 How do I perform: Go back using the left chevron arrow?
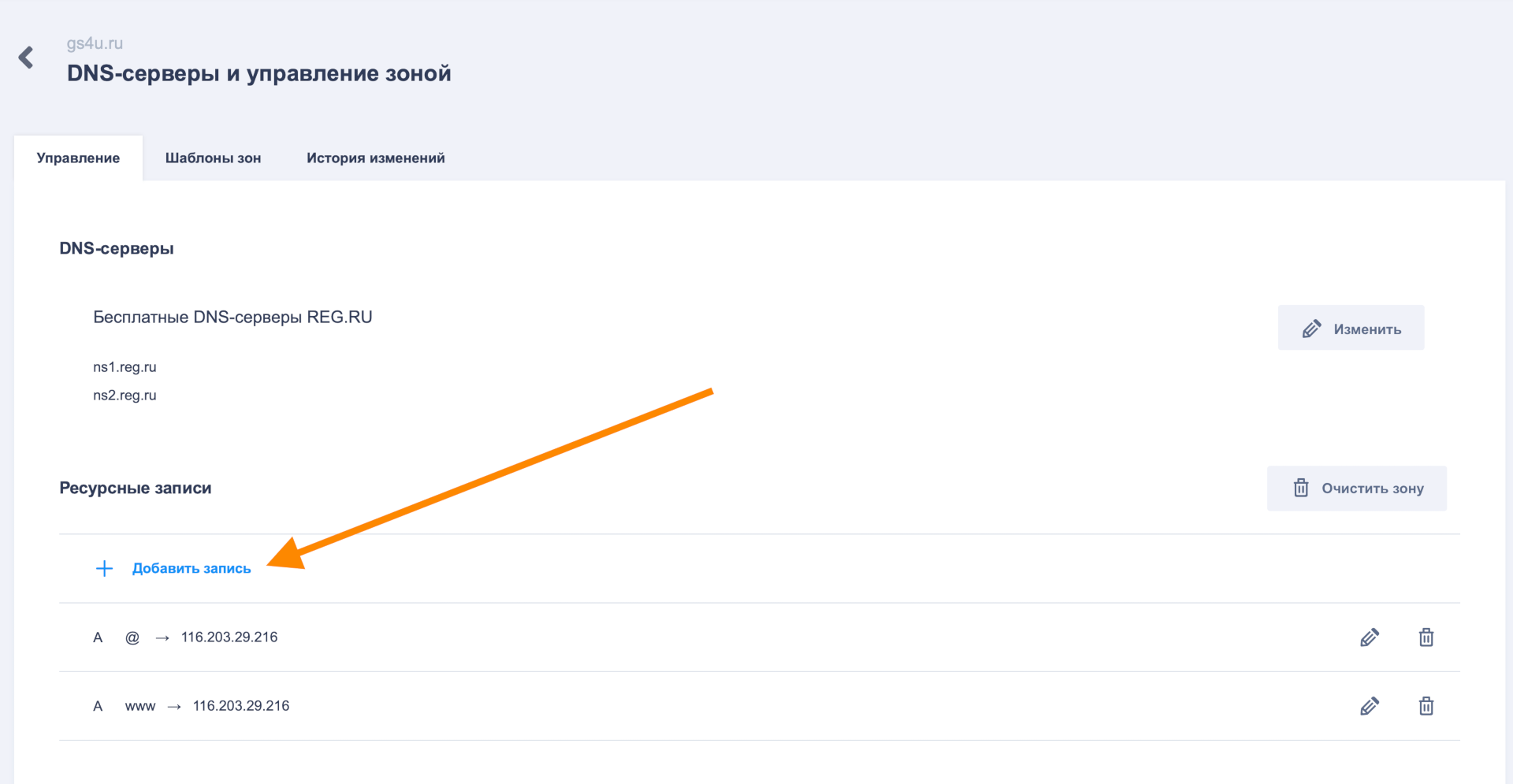26,58
